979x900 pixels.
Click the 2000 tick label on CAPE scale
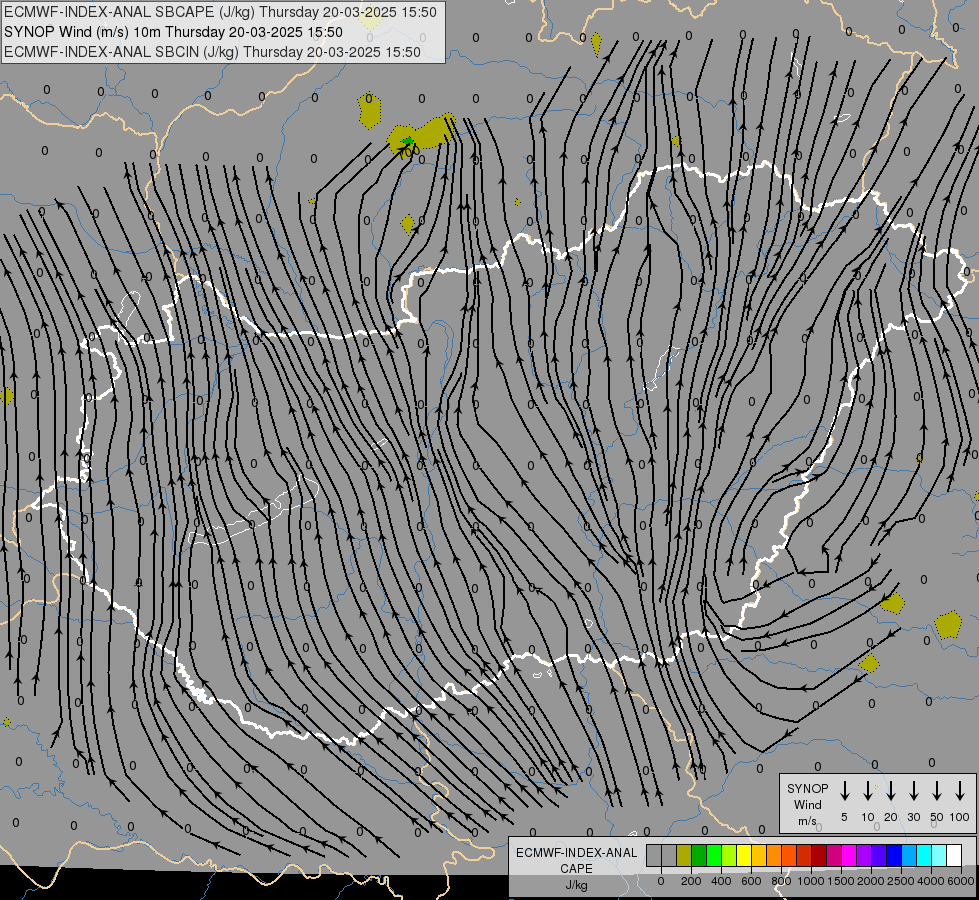pyautogui.click(x=871, y=881)
